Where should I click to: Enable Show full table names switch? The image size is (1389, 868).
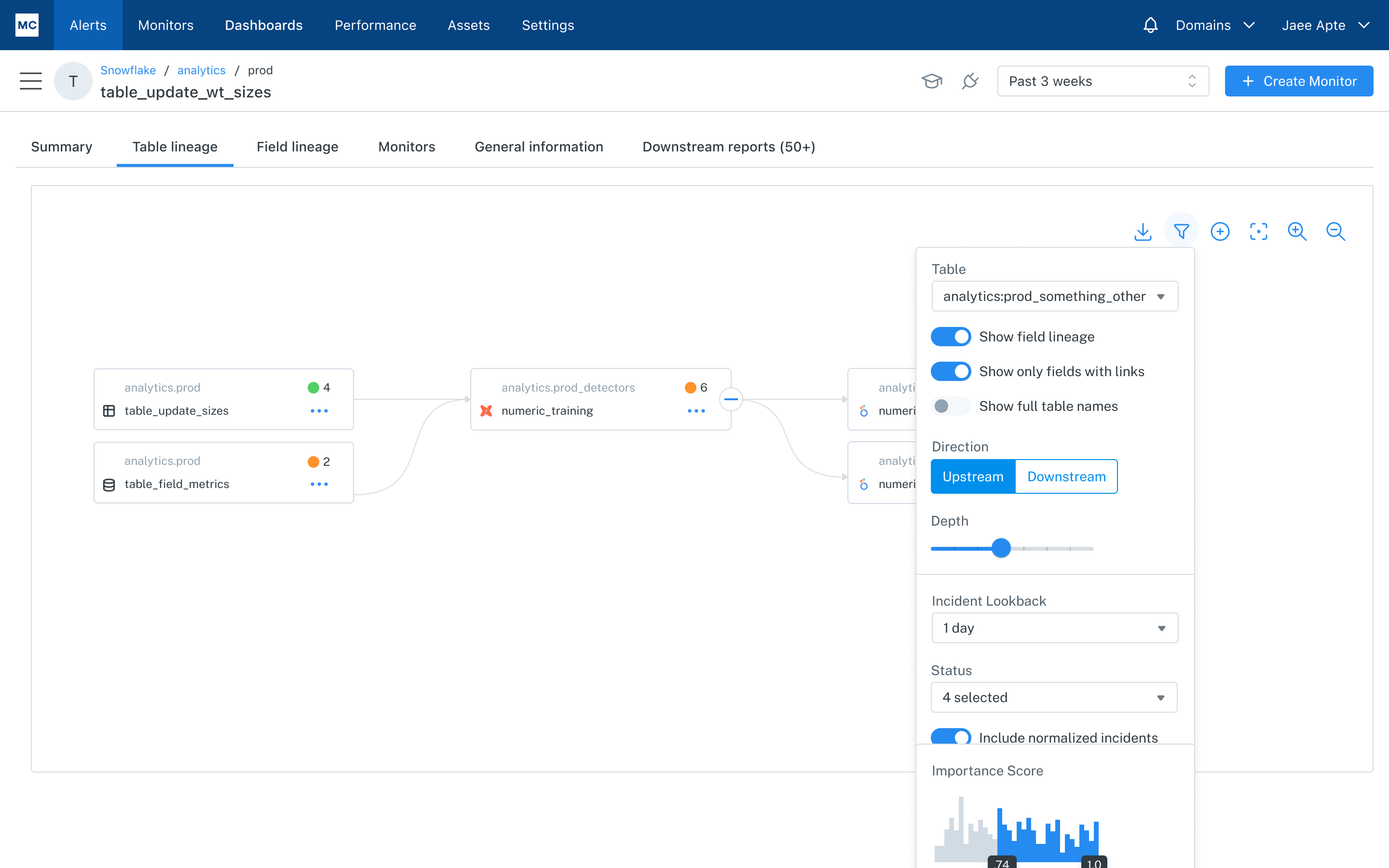pyautogui.click(x=951, y=407)
